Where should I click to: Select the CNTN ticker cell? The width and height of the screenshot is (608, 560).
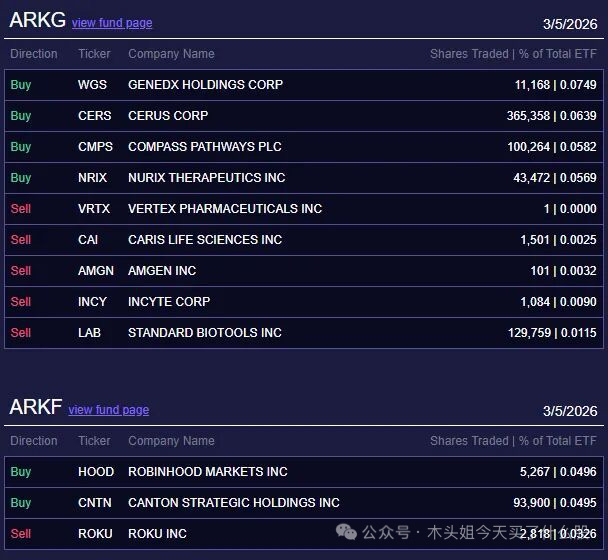pos(95,503)
